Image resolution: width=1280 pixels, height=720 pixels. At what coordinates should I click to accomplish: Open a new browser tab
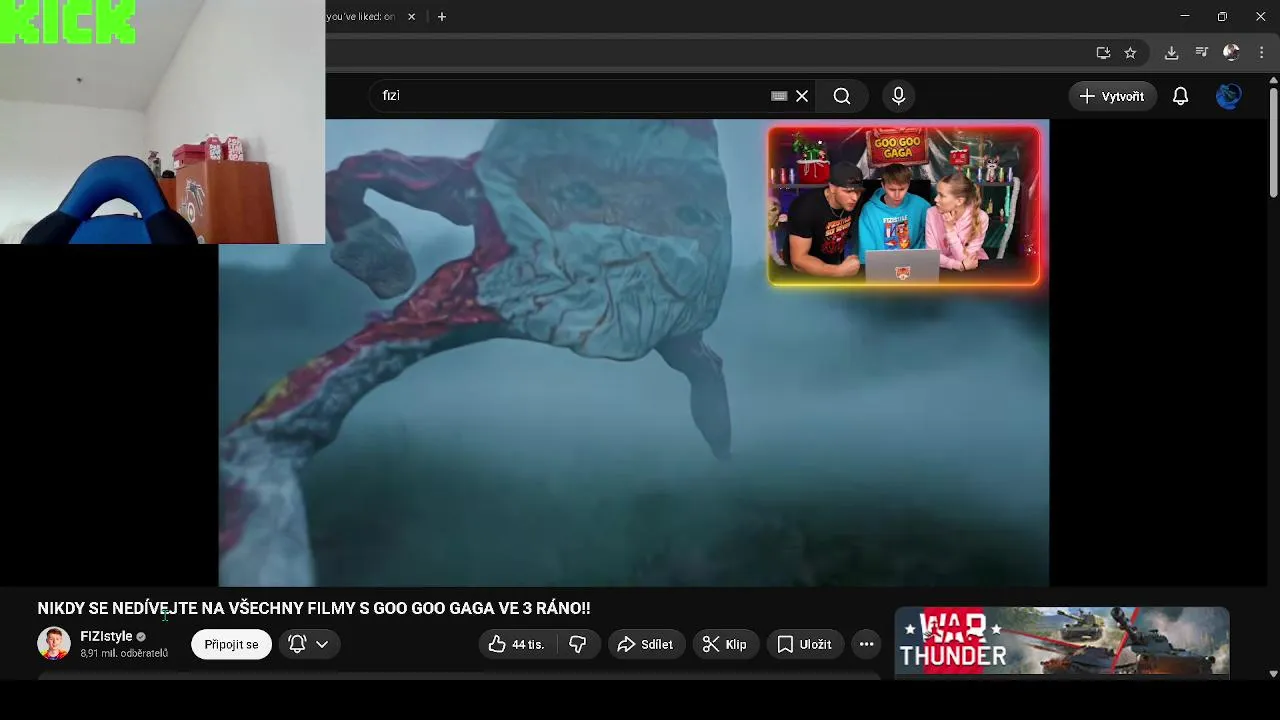tap(442, 17)
